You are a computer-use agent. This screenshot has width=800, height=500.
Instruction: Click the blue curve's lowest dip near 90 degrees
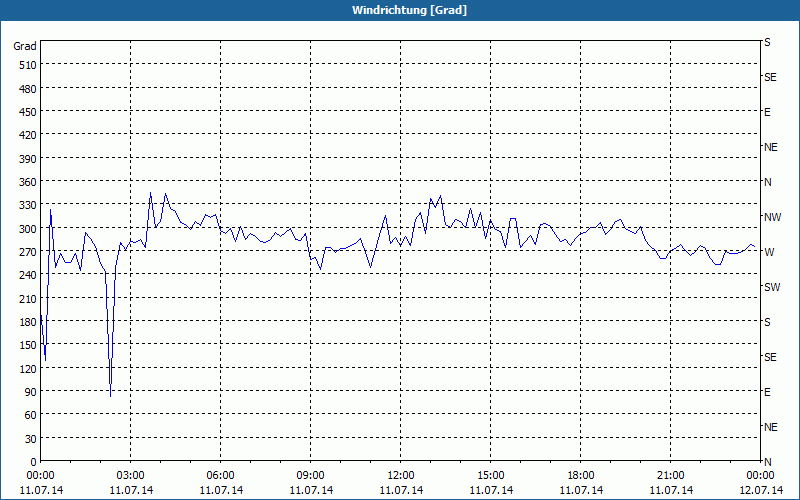(x=110, y=395)
